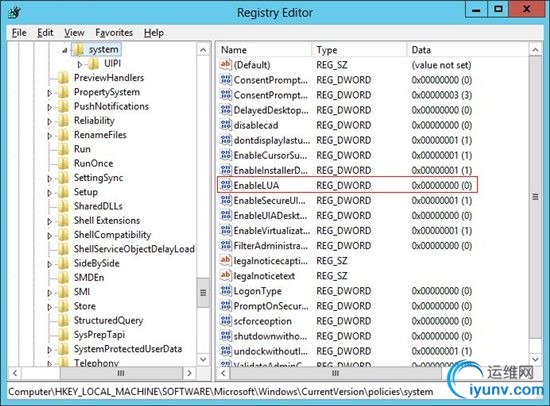Image resolution: width=550 pixels, height=406 pixels.
Task: Open the Favorites menu
Action: coord(114,33)
